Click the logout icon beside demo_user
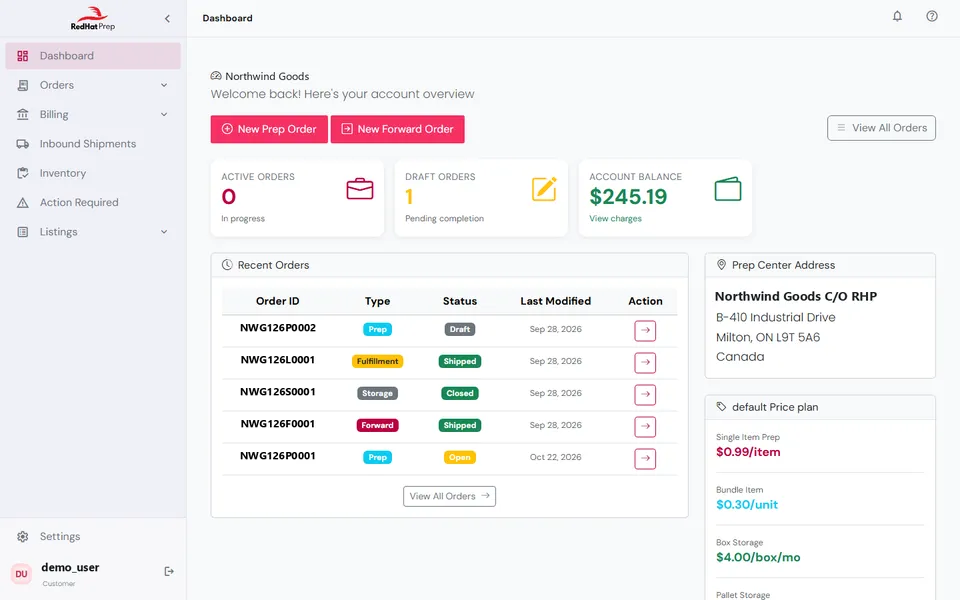Image resolution: width=960 pixels, height=600 pixels. coord(169,571)
